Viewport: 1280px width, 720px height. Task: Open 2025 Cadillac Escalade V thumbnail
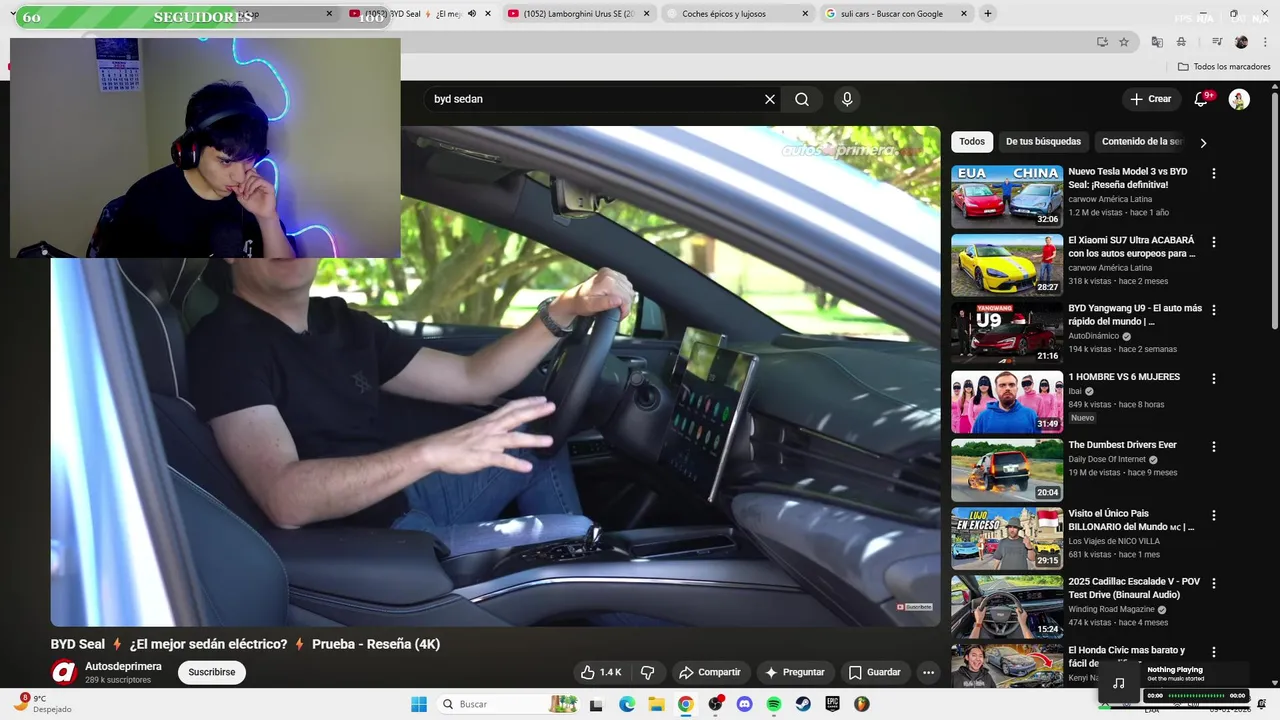(1006, 607)
